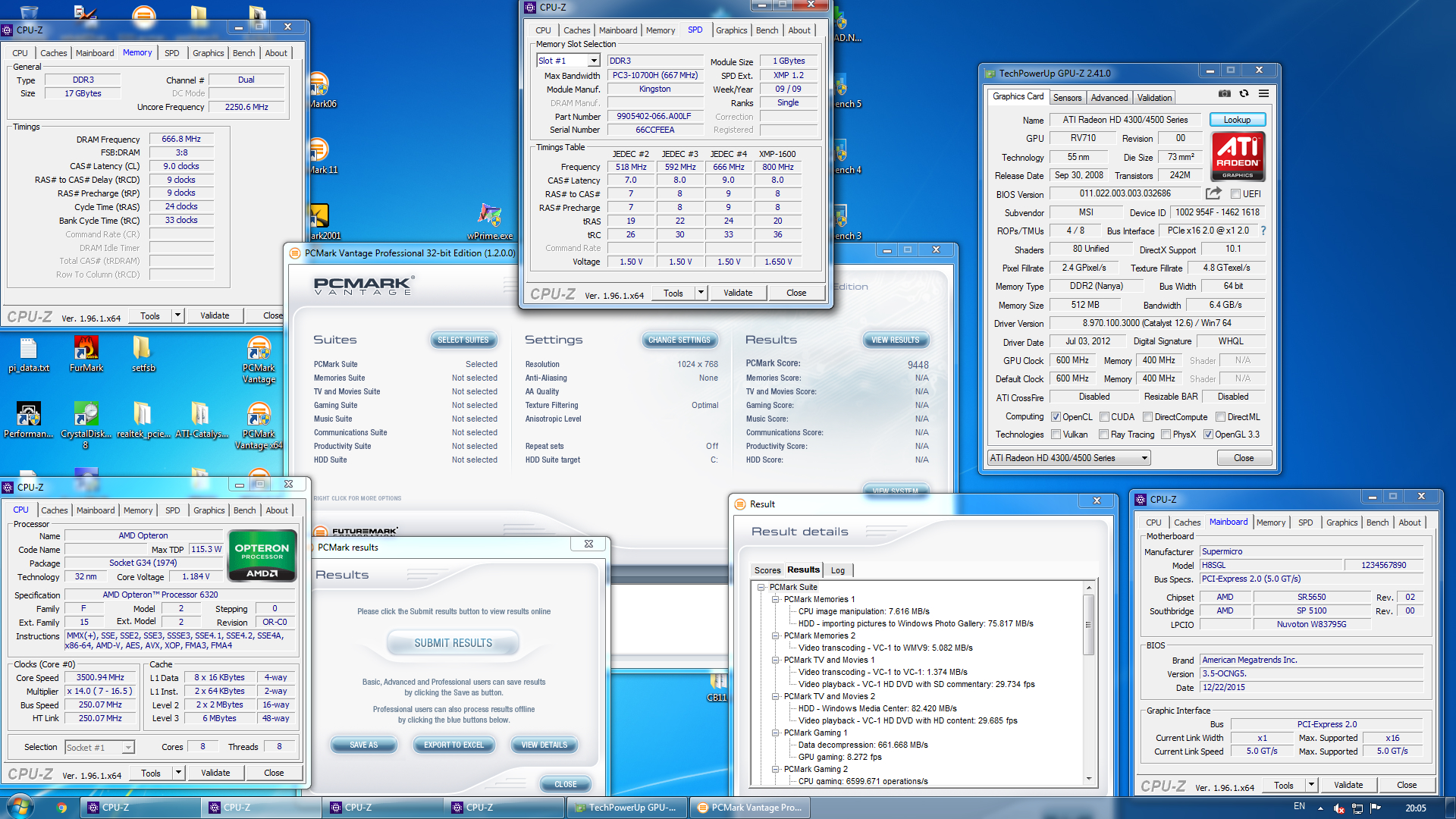Open Chrome from the taskbar
Viewport: 1456px width, 819px height.
coord(62,808)
